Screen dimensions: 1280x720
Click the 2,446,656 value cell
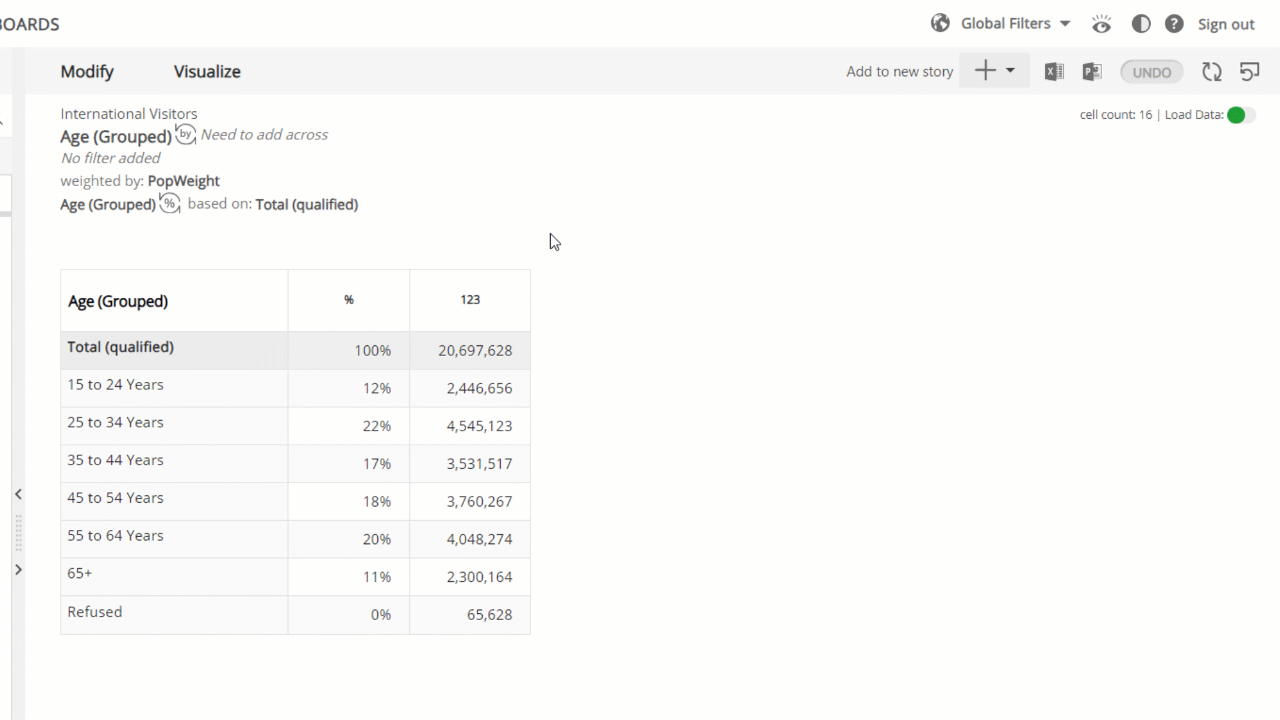(x=470, y=388)
